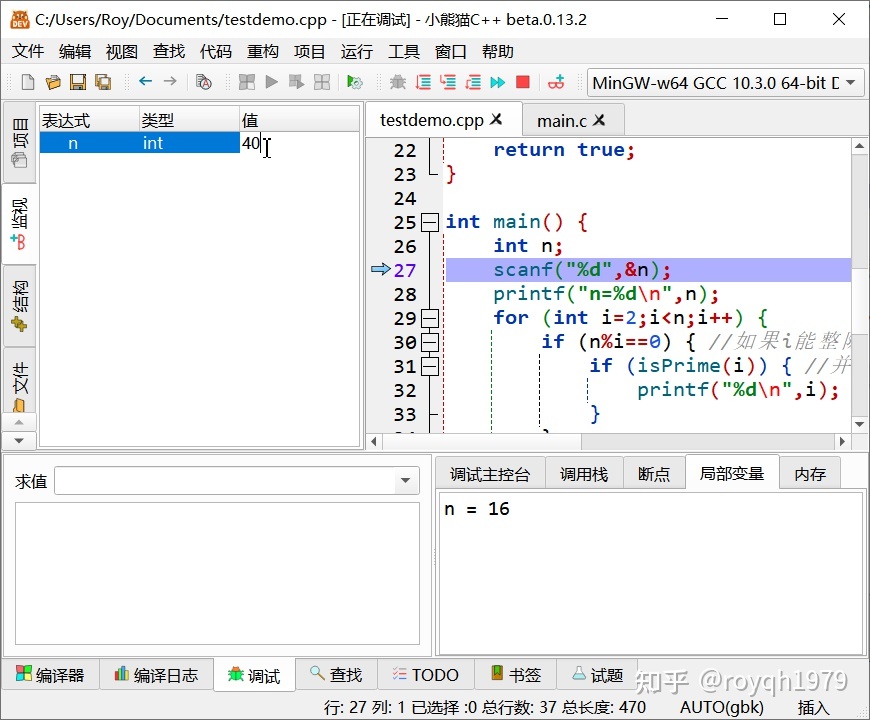Click the Save All icon
Screen dimensions: 870x720
click(x=103, y=83)
